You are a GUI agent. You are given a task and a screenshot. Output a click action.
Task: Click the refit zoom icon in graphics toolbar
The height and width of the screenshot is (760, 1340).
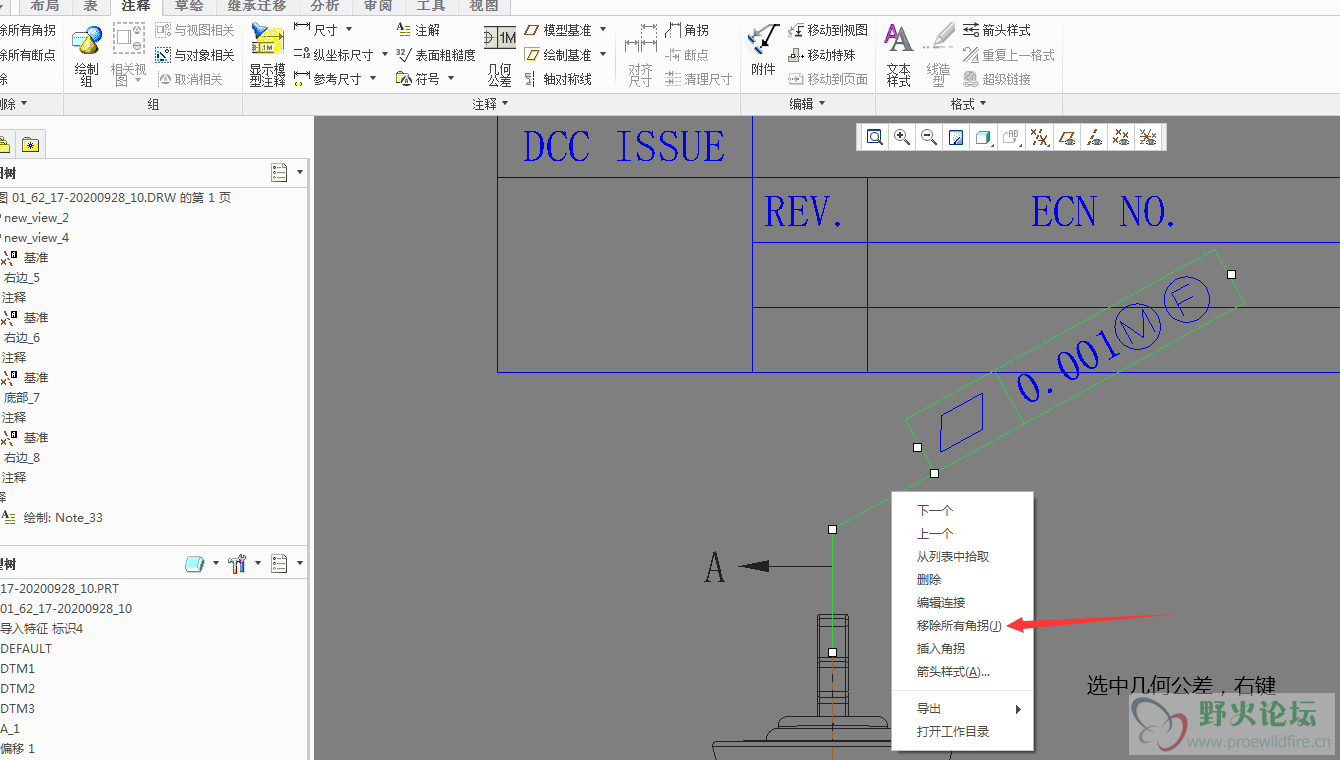pos(875,138)
